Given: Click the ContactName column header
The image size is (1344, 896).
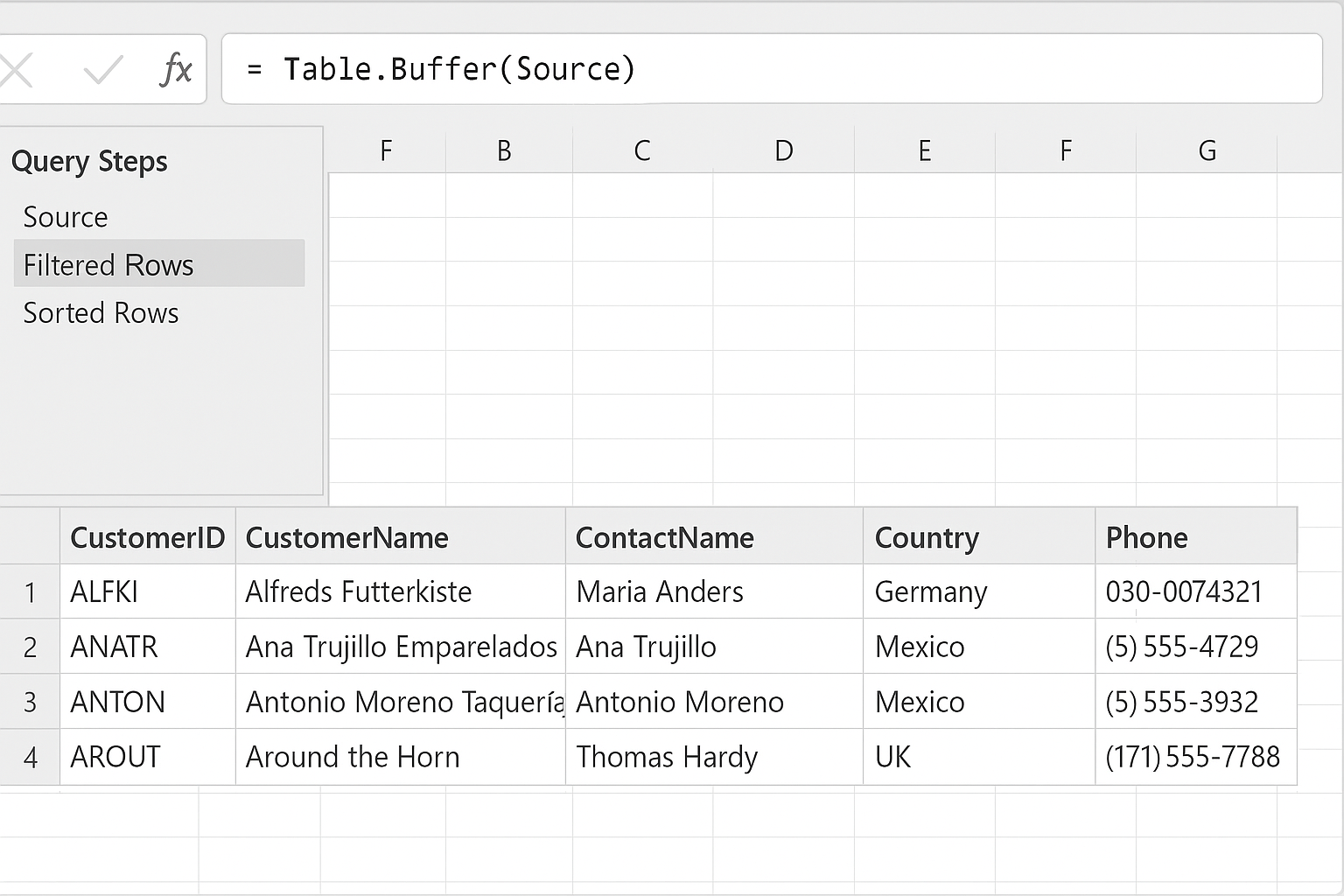Looking at the screenshot, I should click(714, 537).
